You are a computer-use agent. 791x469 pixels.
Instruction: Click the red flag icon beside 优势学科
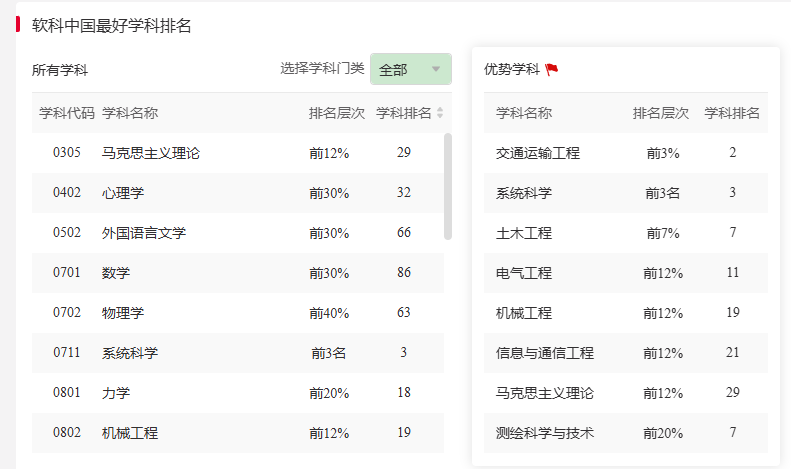pyautogui.click(x=552, y=70)
